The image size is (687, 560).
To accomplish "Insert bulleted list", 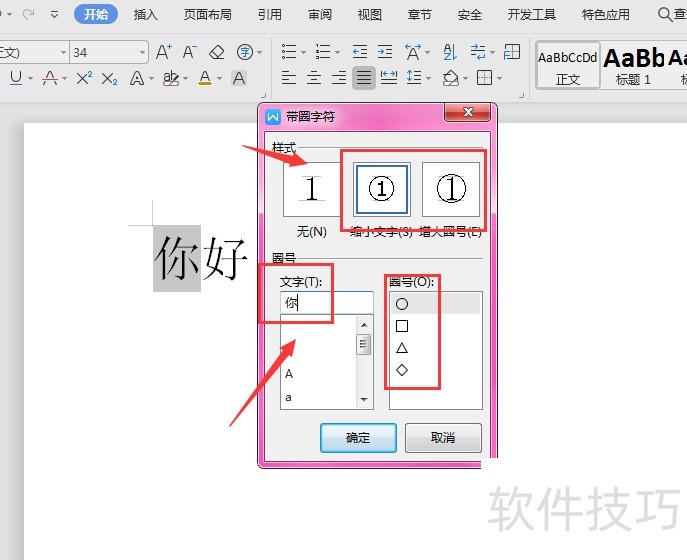I will pos(289,52).
